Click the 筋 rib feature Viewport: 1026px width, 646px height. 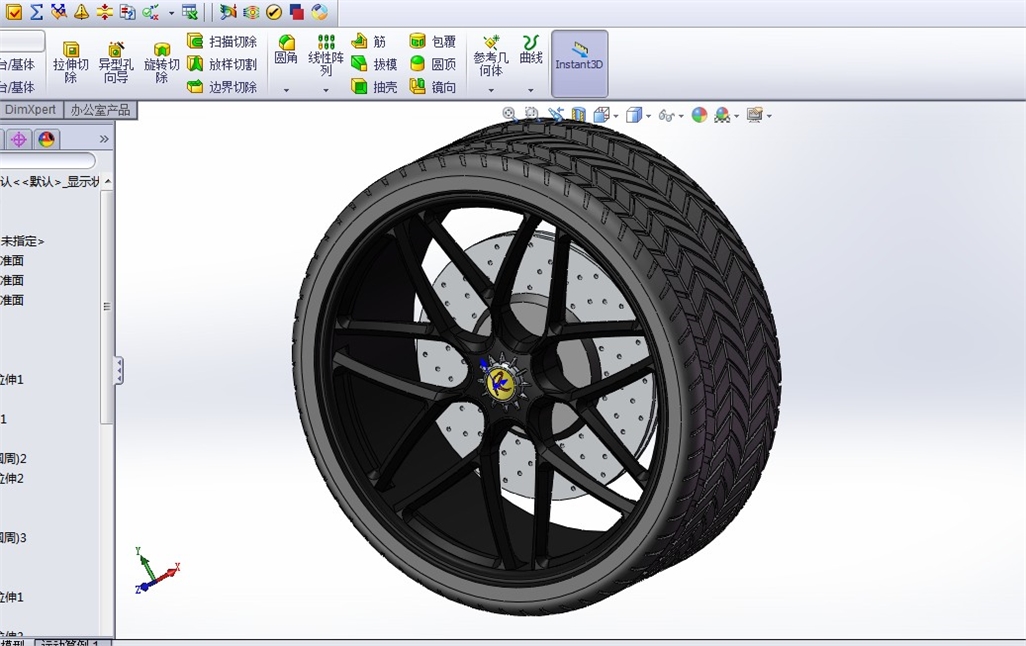click(x=369, y=41)
